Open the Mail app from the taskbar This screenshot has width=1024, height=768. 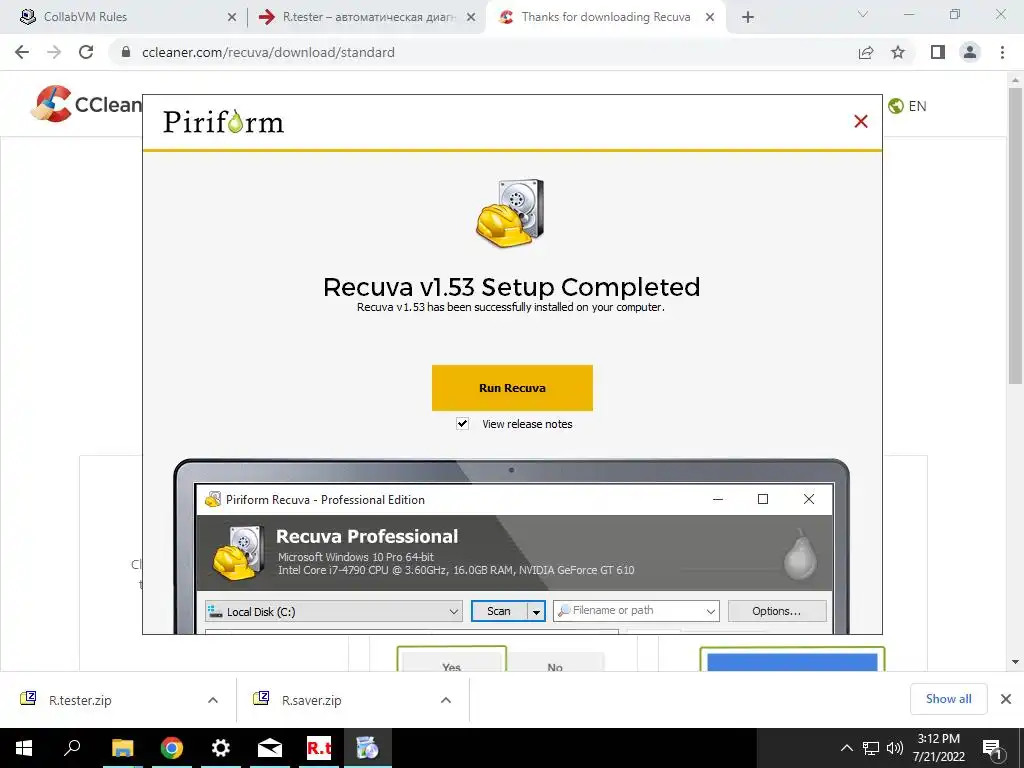pyautogui.click(x=270, y=748)
